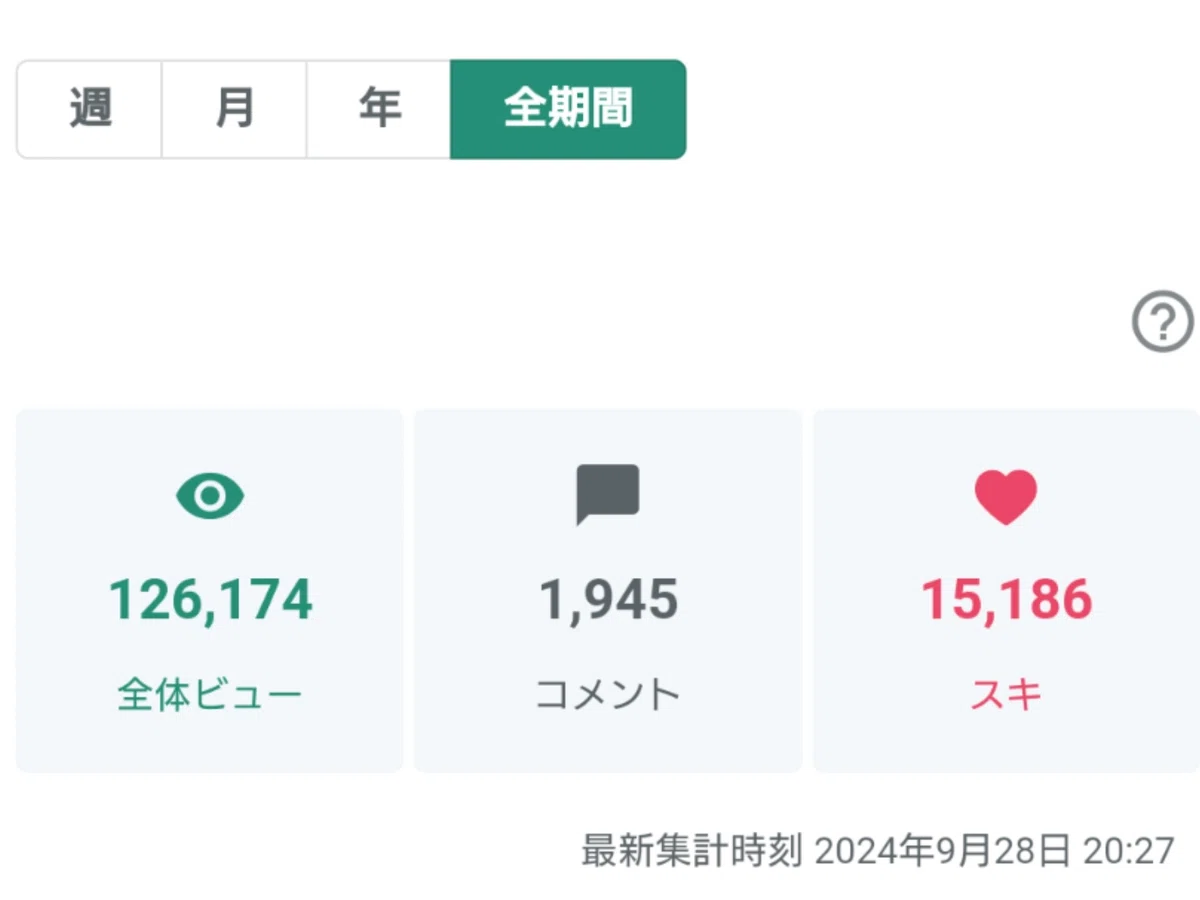
Task: Click the 1,945 comments count
Action: coord(608,600)
